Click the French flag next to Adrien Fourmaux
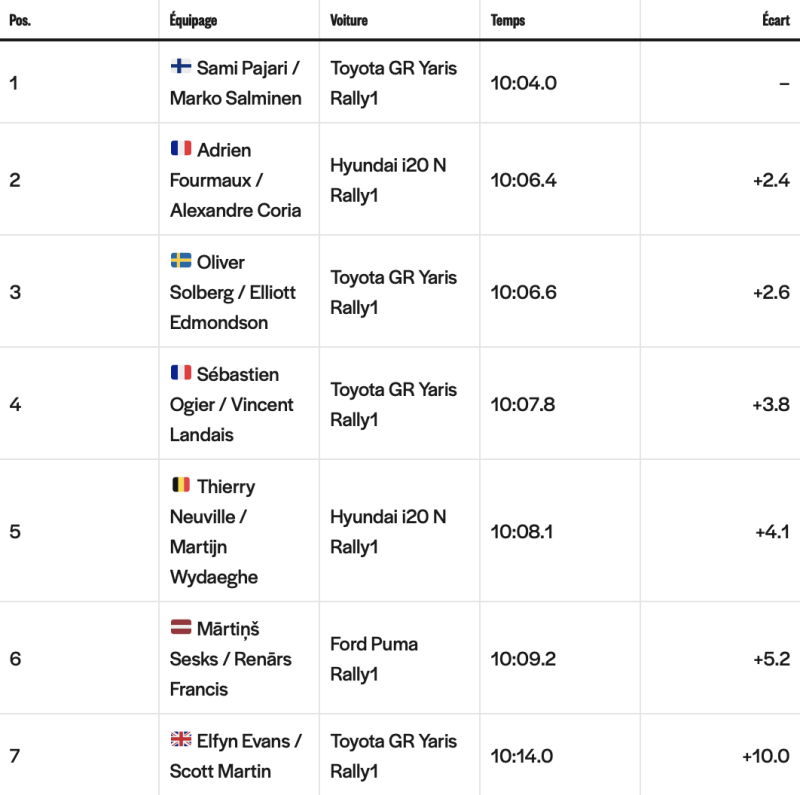This screenshot has width=800, height=795. pyautogui.click(x=181, y=148)
